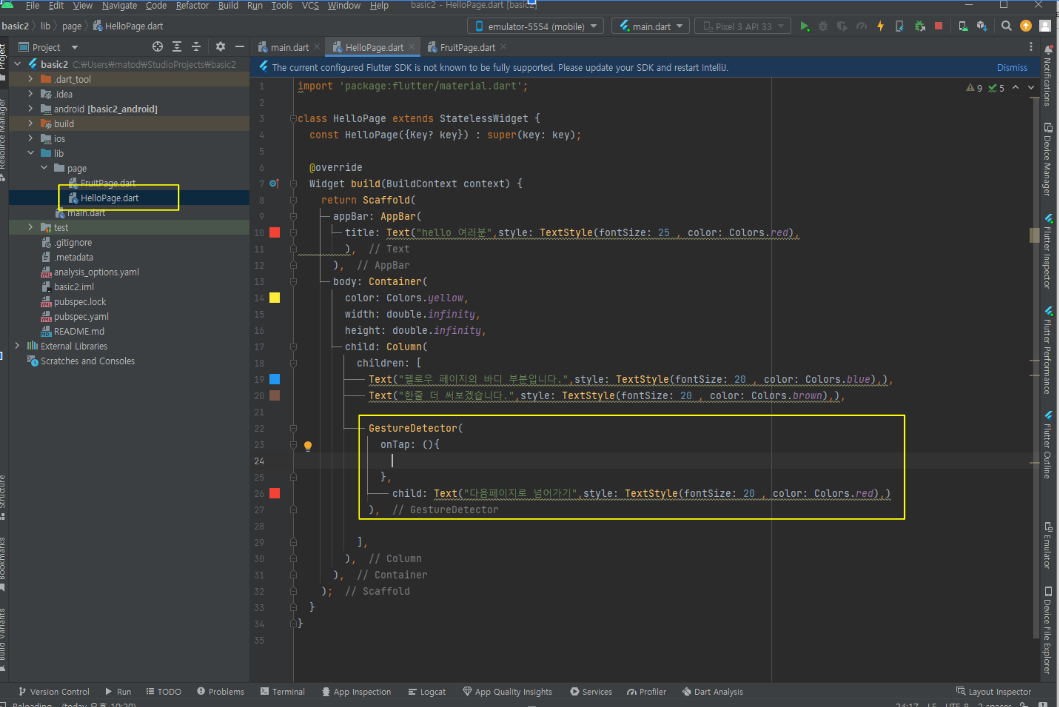Open Project panel settings gear

(220, 47)
